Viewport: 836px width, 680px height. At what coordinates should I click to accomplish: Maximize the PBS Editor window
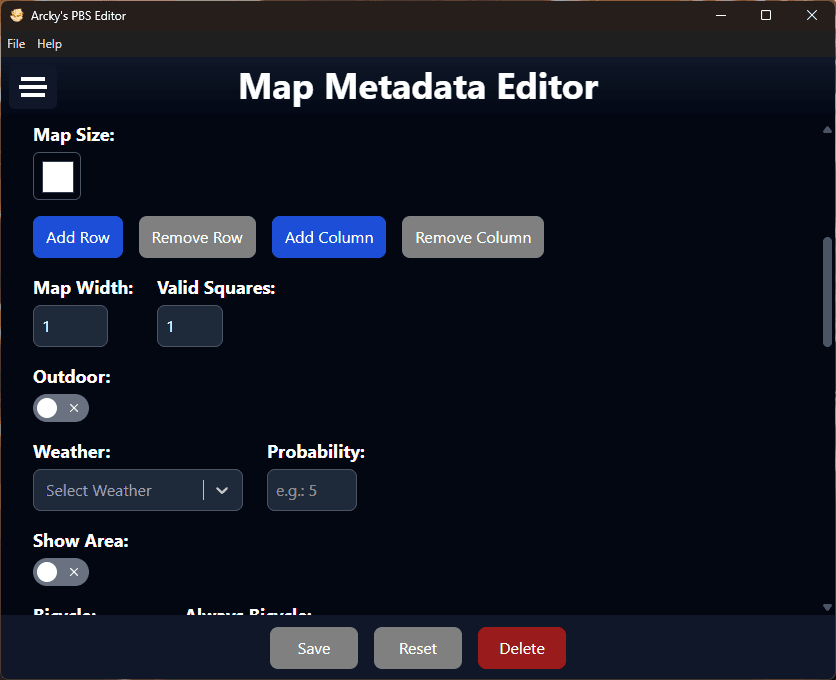coord(766,16)
